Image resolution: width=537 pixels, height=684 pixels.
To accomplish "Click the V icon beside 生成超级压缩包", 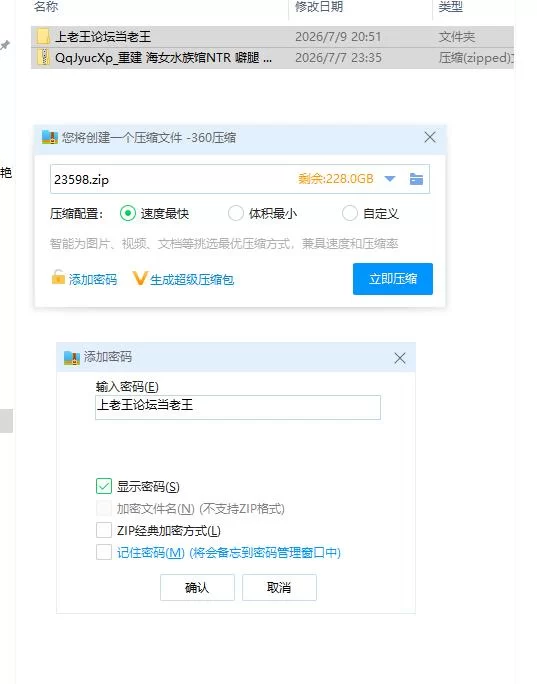I will point(140,278).
